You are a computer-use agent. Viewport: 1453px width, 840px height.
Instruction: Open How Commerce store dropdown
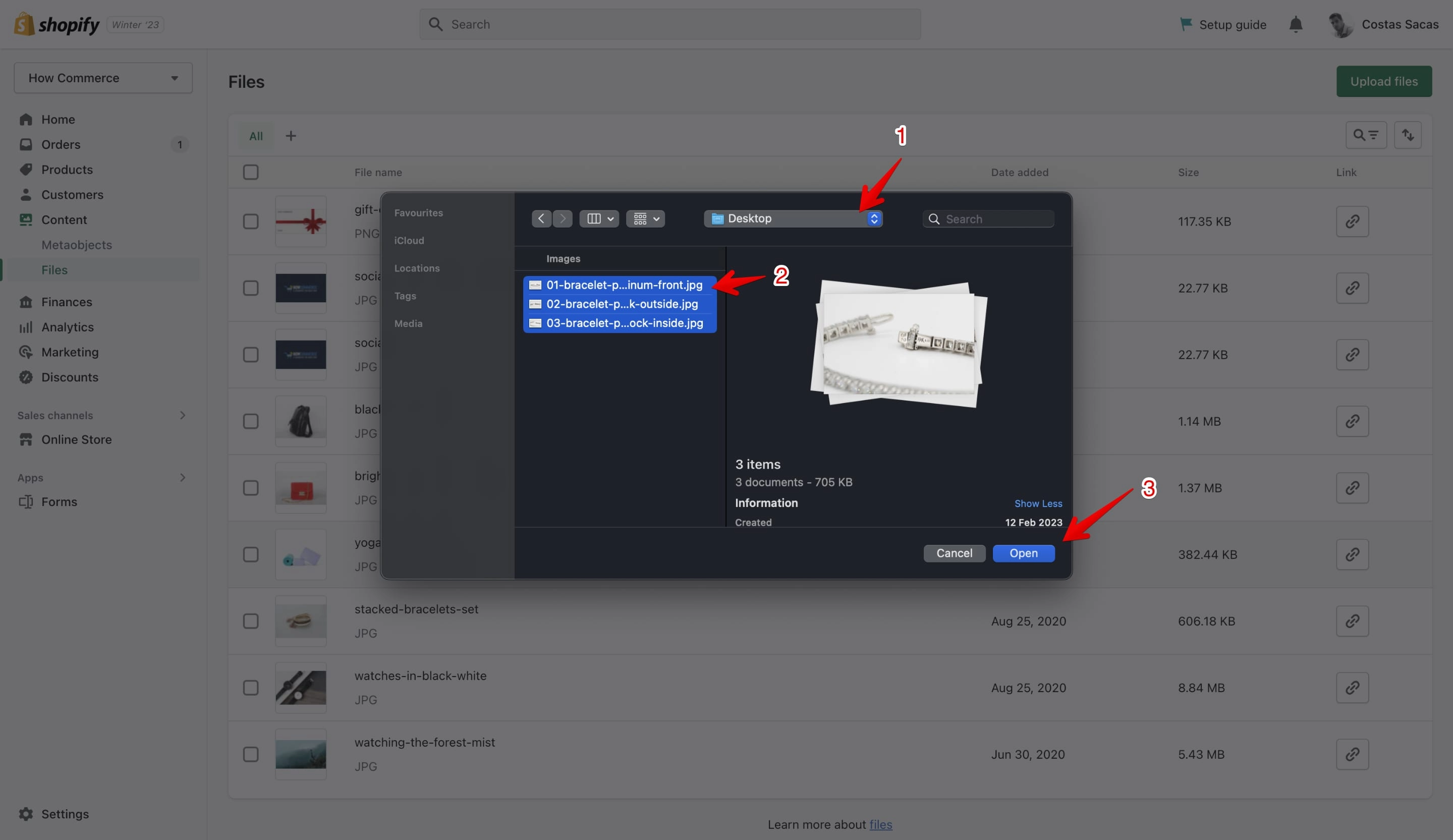point(103,78)
